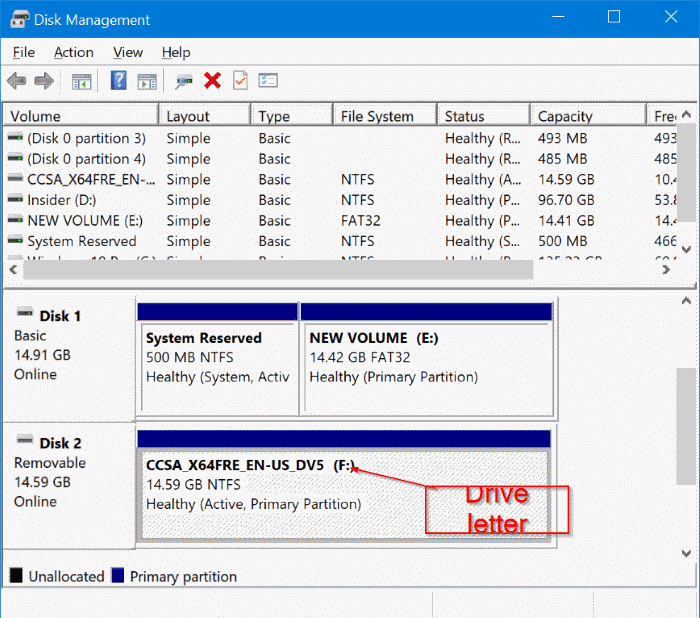This screenshot has width=700, height=618.
Task: Click drive icon beside Insider (D:)
Action: tap(15, 199)
